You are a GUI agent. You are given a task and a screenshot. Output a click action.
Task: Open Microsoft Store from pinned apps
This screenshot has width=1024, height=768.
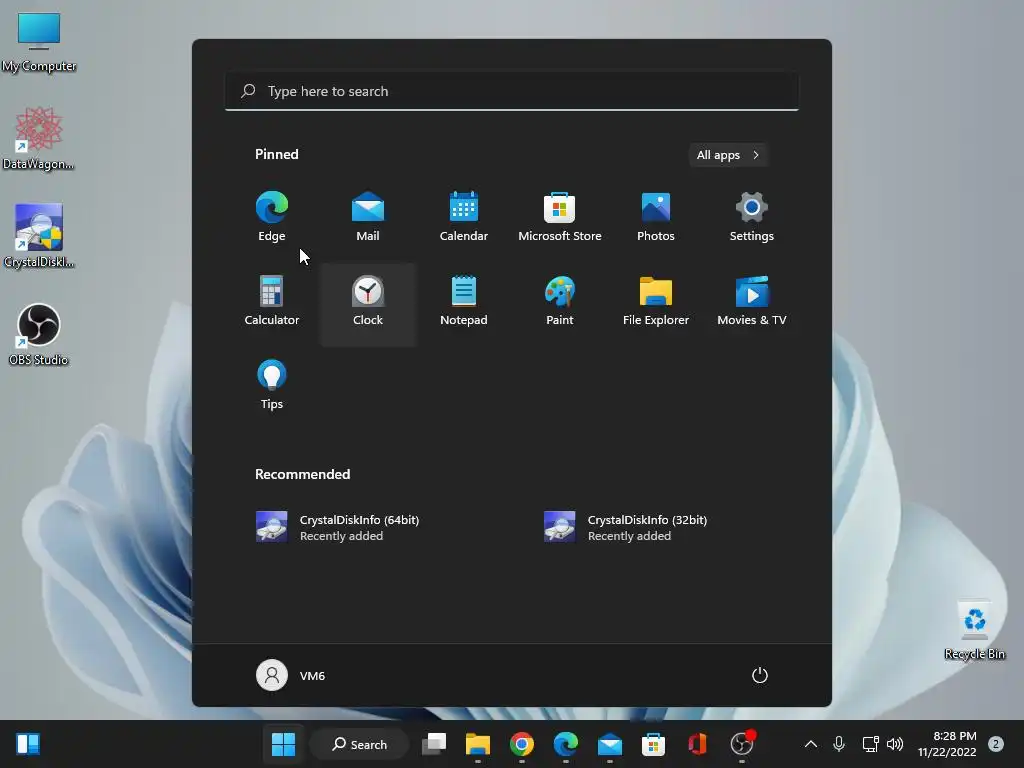pyautogui.click(x=560, y=217)
